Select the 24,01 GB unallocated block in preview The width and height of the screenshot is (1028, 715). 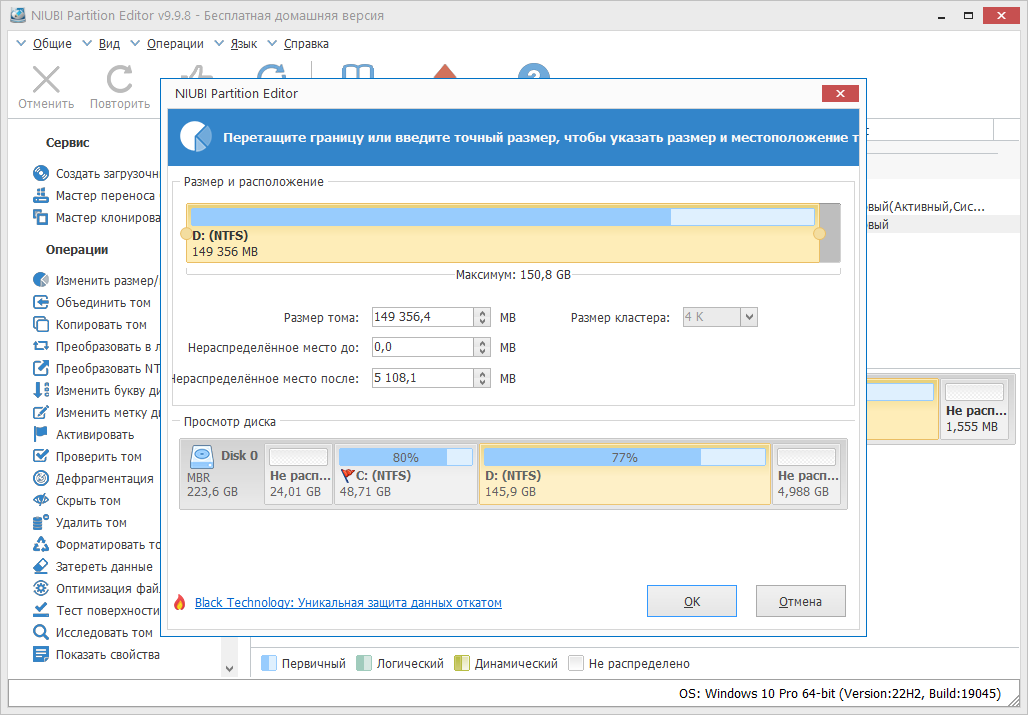298,474
